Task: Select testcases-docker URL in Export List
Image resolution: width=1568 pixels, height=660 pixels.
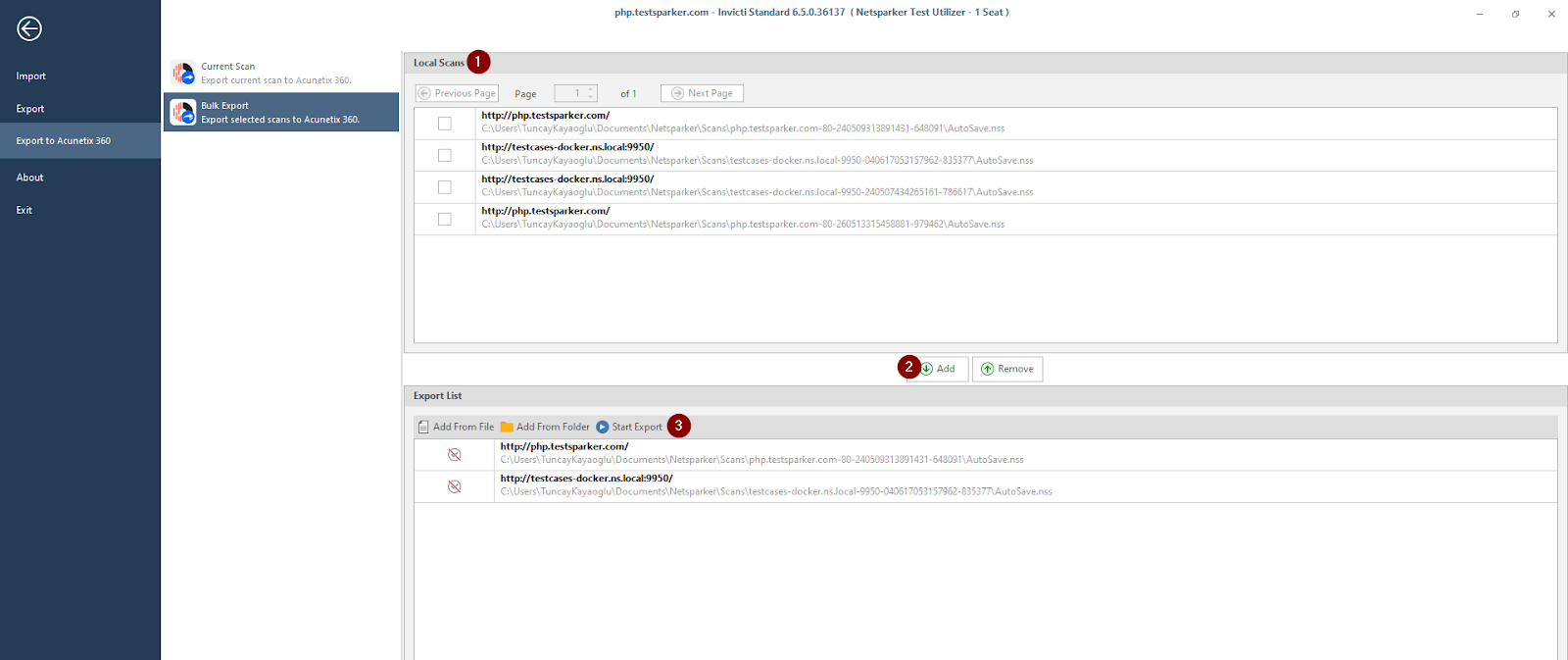Action: point(586,479)
